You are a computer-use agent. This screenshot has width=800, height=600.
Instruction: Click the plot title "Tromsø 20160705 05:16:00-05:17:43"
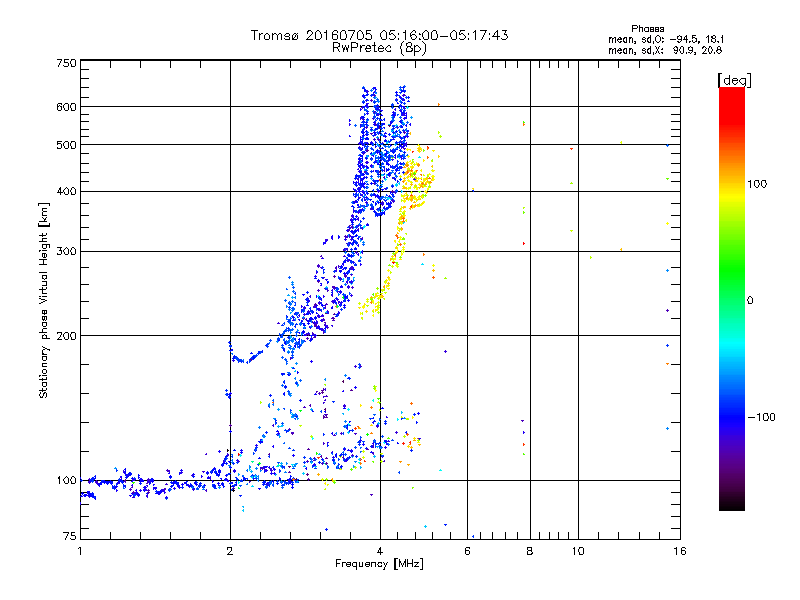[379, 35]
